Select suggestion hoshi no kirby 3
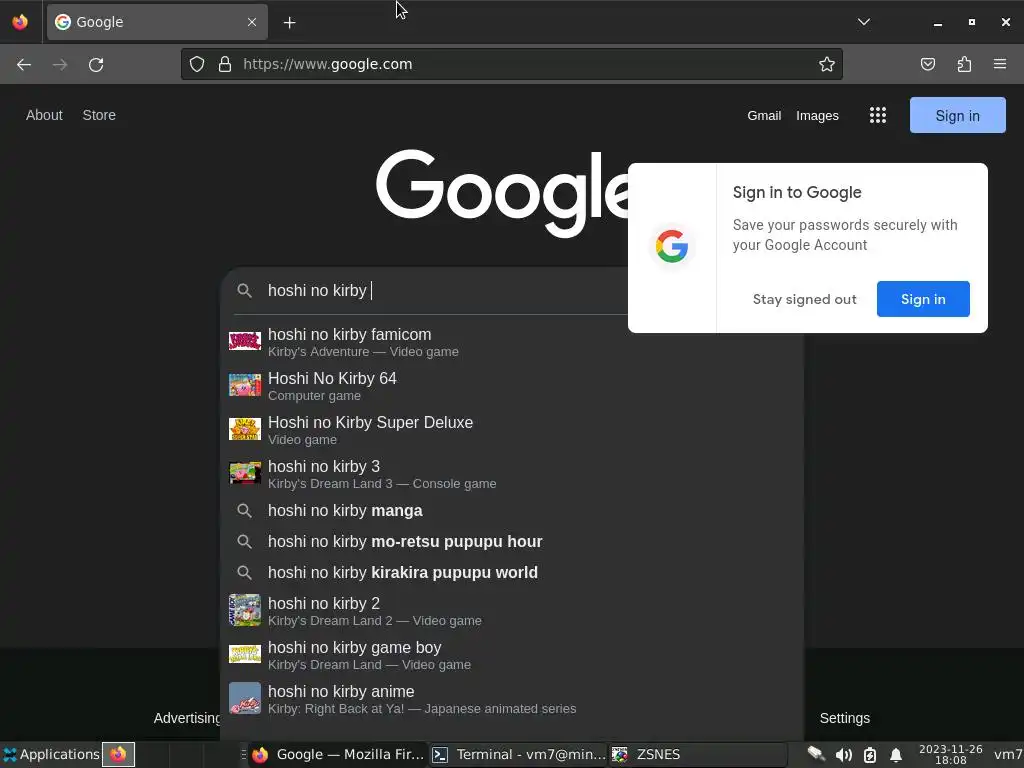This screenshot has width=1024, height=768. point(511,474)
